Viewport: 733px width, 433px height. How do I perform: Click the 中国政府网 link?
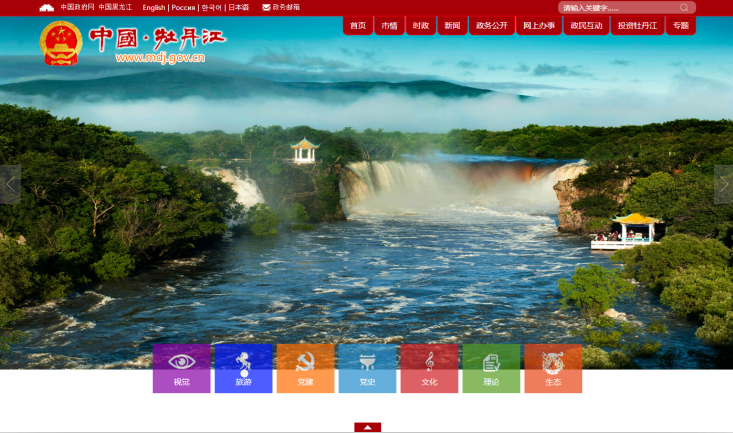coord(76,7)
